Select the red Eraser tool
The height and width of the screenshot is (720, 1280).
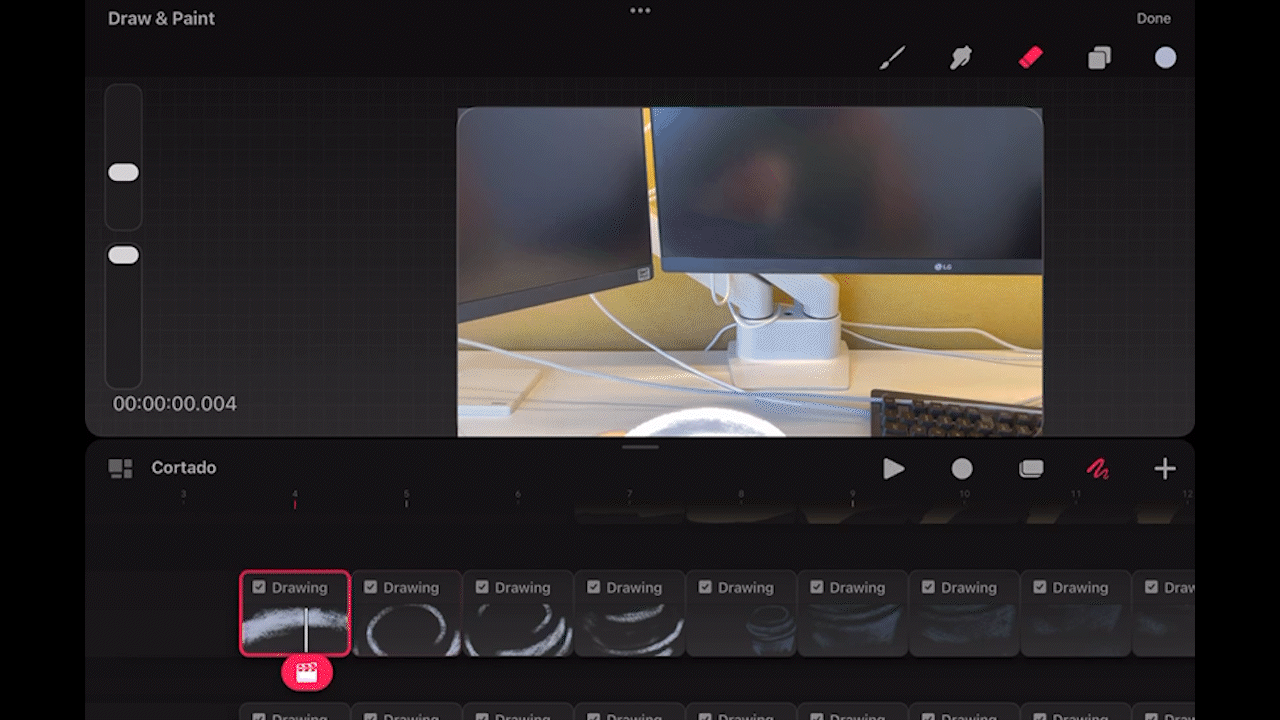[x=1030, y=58]
